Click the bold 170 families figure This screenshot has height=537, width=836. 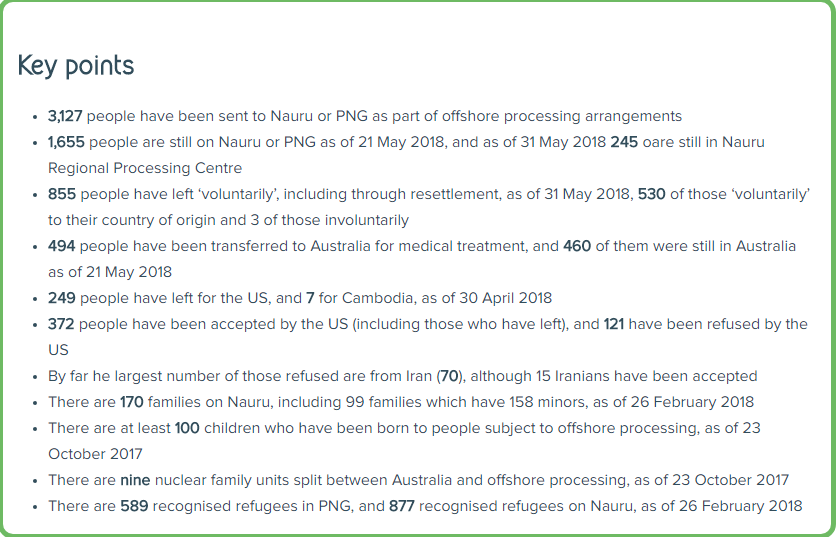click(131, 402)
